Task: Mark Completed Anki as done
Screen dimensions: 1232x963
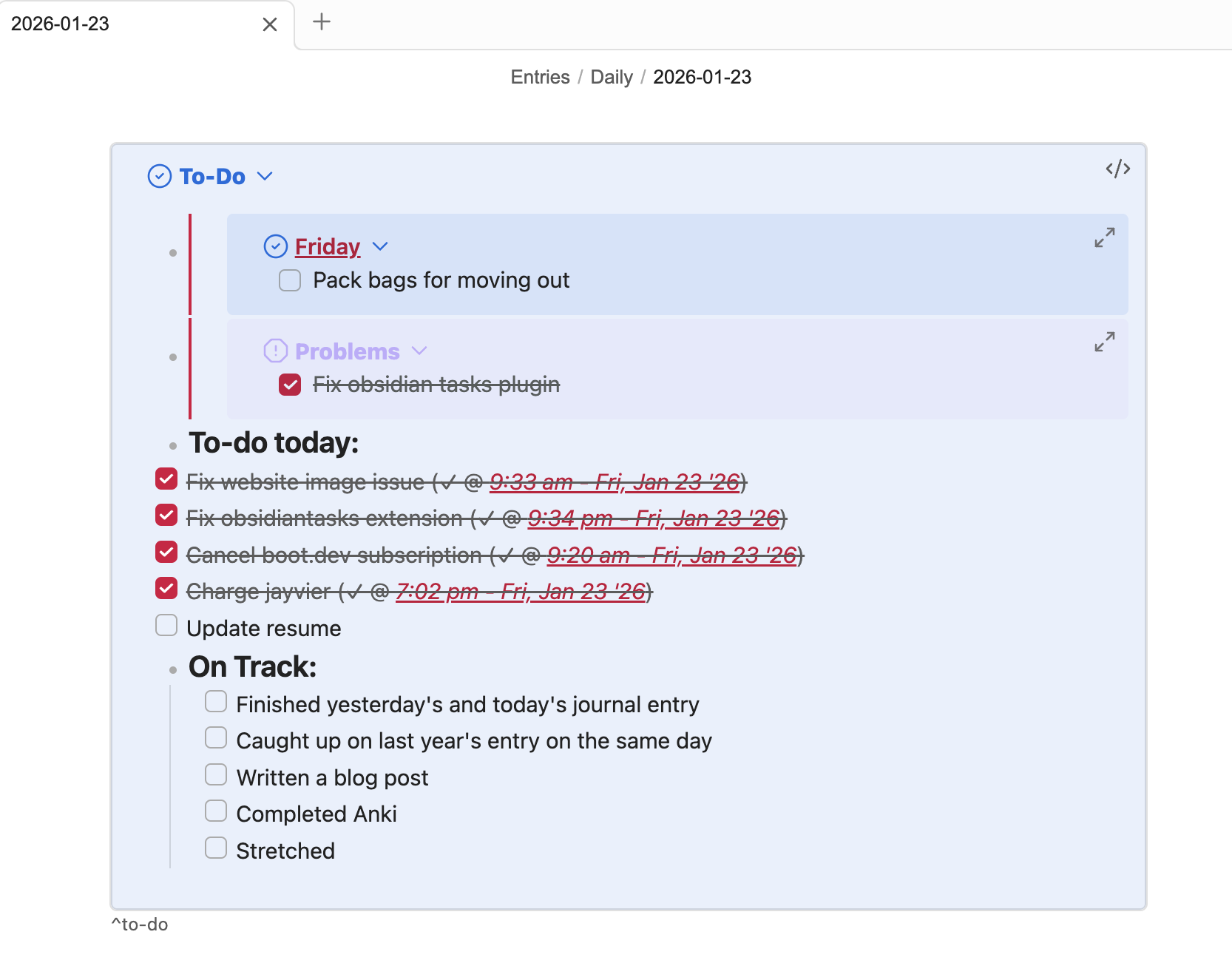Action: point(216,811)
